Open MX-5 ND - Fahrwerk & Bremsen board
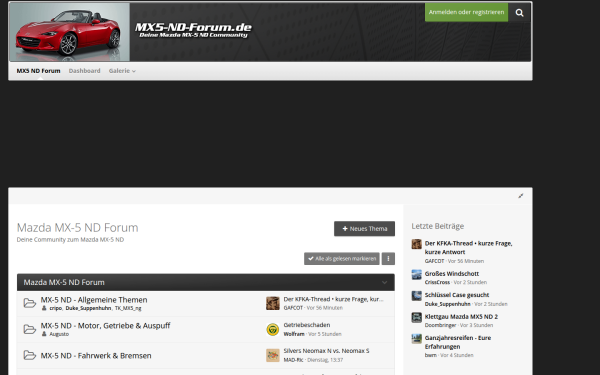 tap(96, 355)
